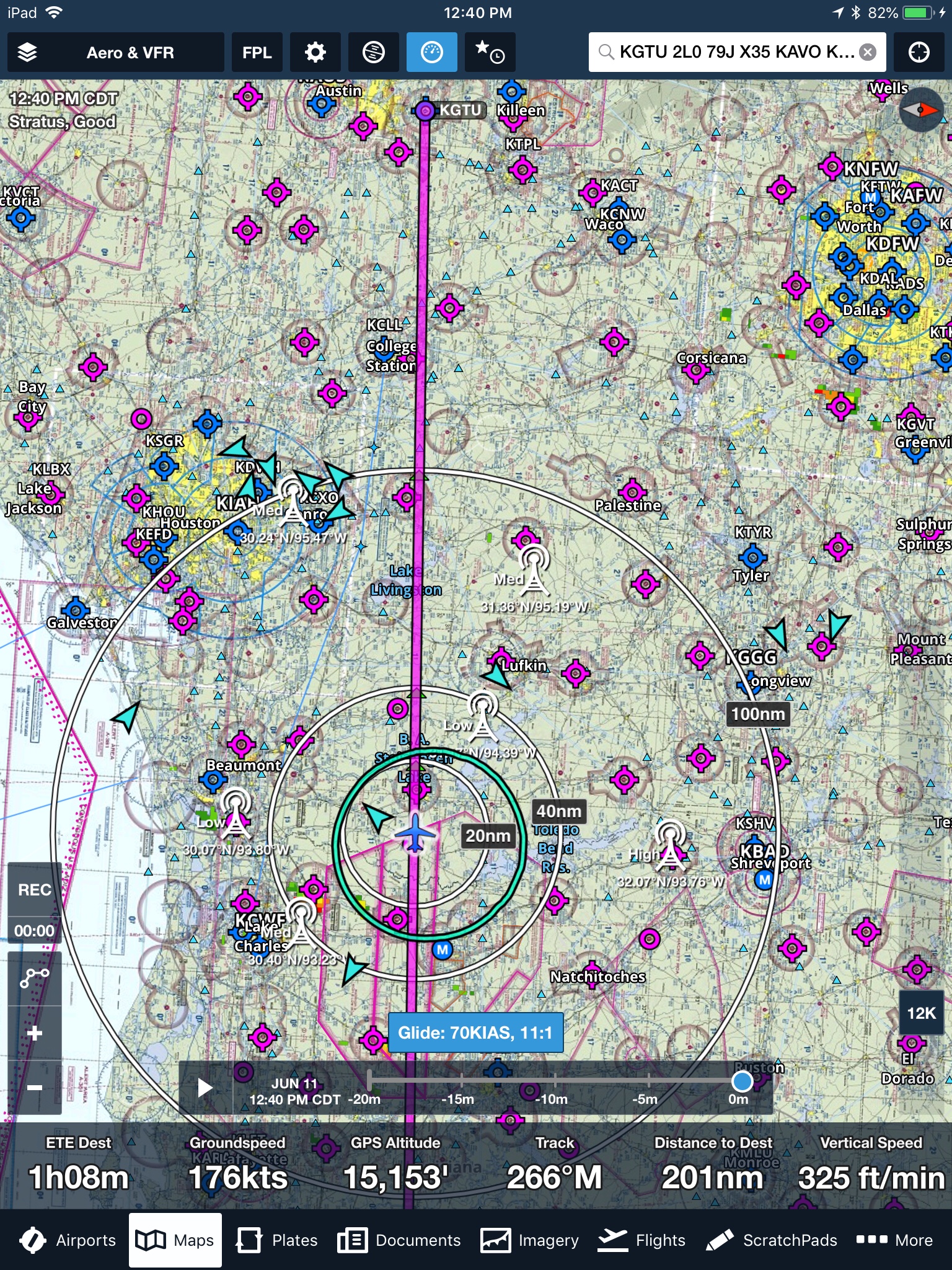Clear the route search field text

pyautogui.click(x=868, y=52)
